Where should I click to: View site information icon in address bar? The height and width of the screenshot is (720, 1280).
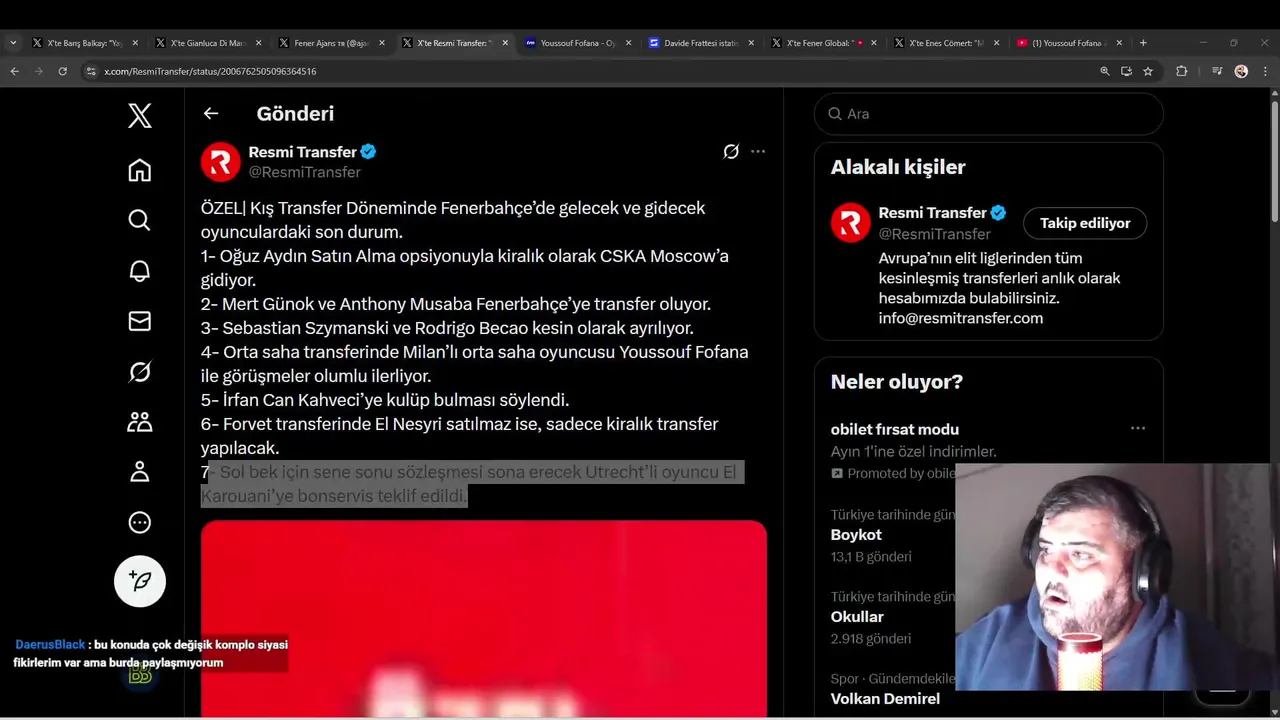91,71
